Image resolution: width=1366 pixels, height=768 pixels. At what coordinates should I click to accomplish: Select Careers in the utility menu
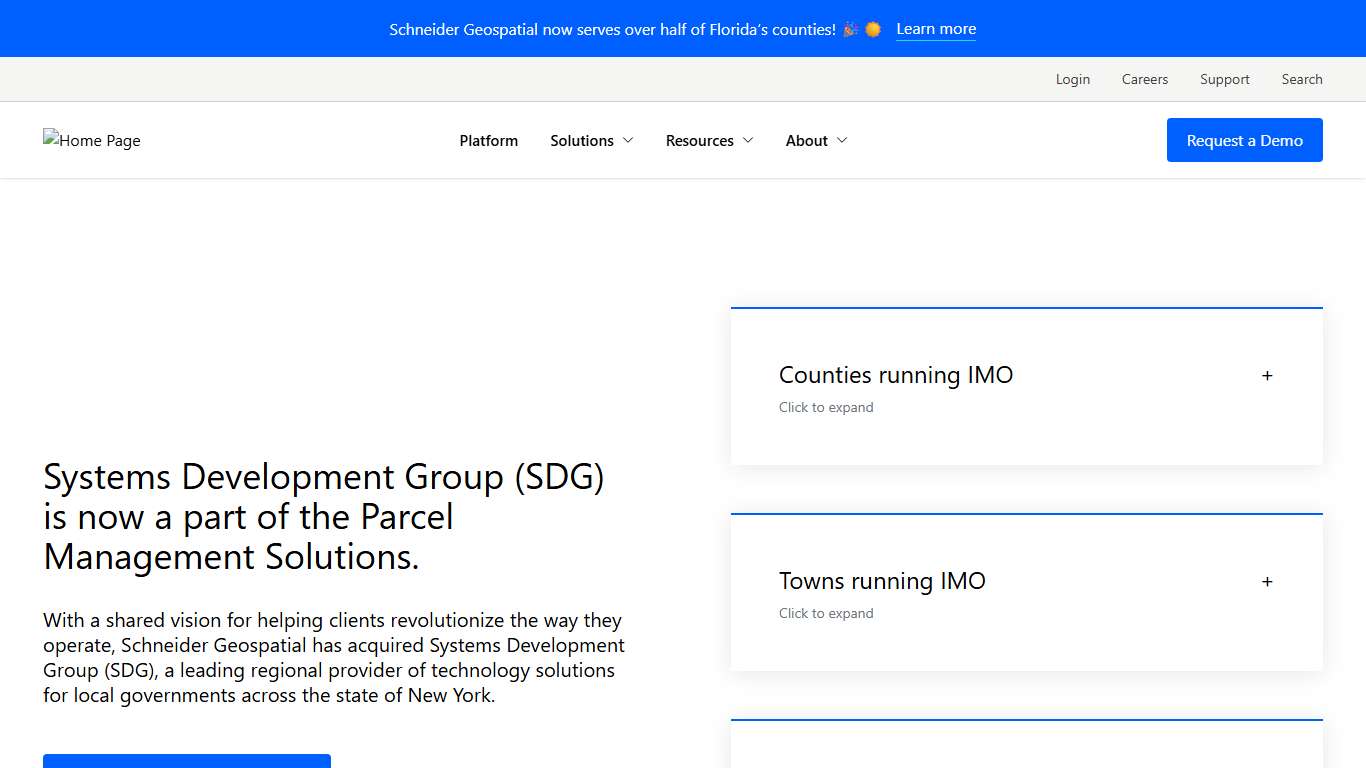click(1144, 79)
